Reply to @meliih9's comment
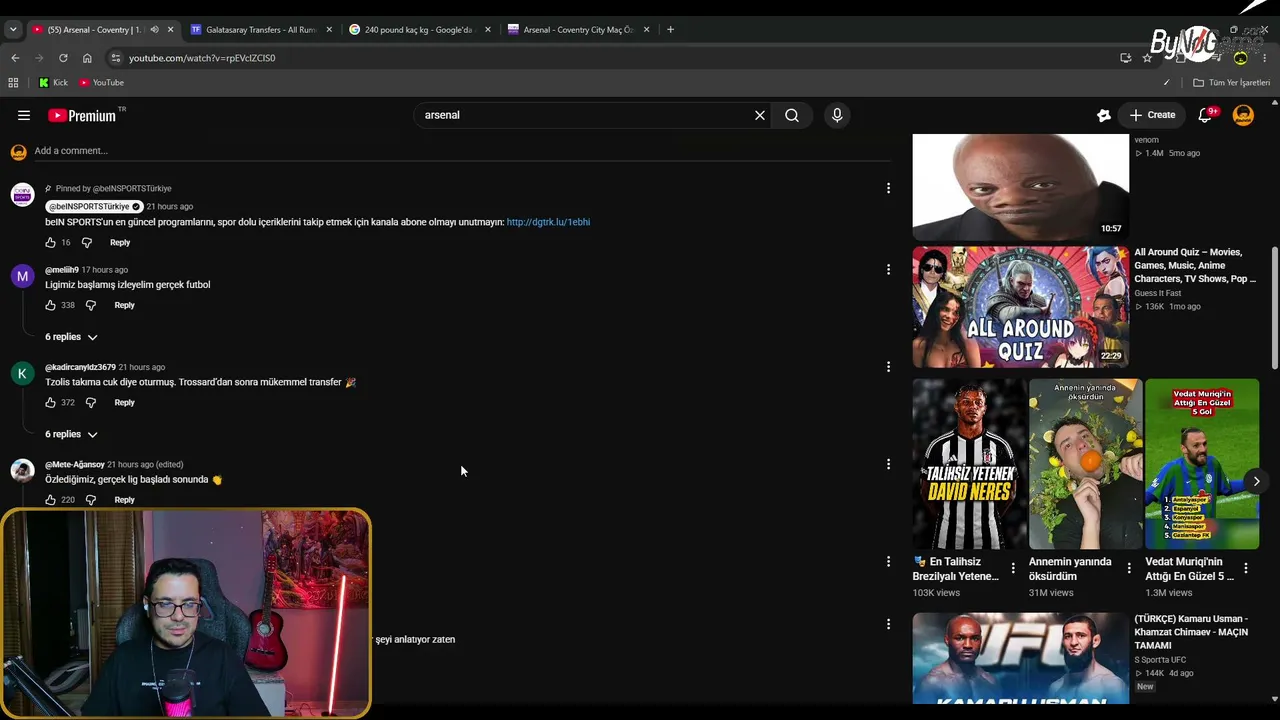The height and width of the screenshot is (720, 1280). pyautogui.click(x=124, y=305)
